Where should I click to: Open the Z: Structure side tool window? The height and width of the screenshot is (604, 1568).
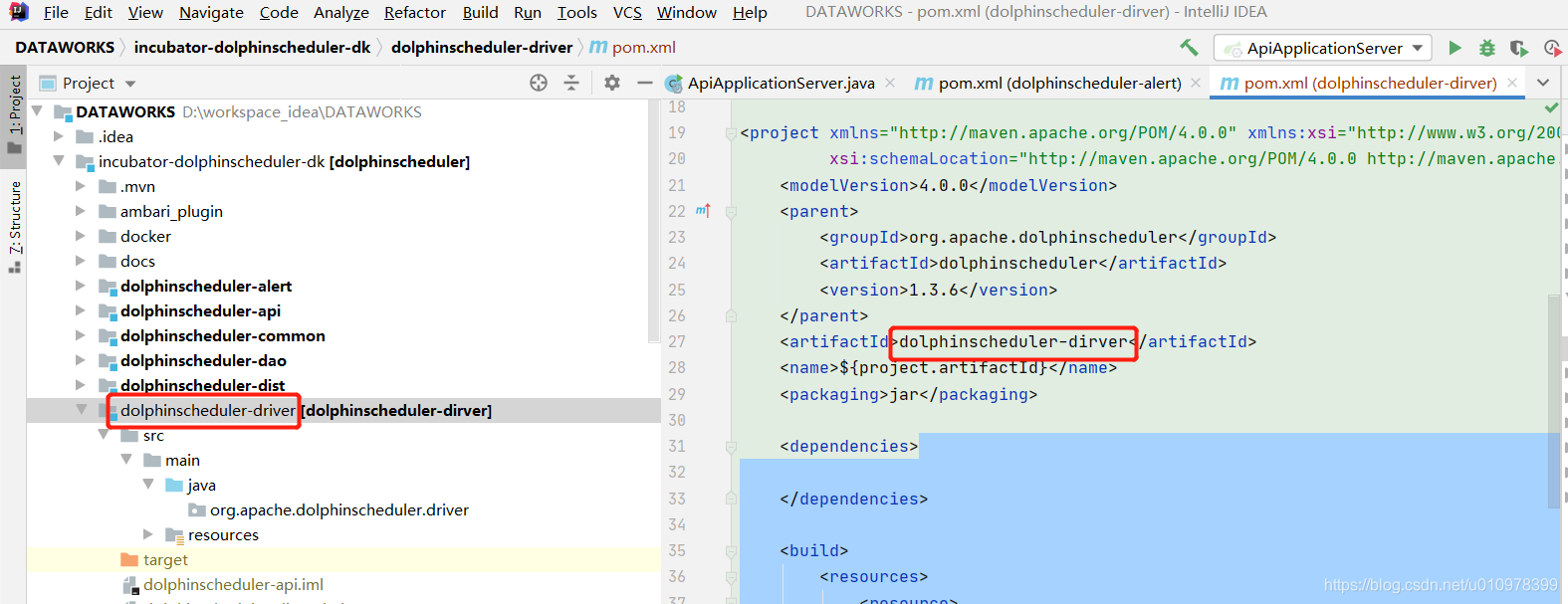point(14,227)
